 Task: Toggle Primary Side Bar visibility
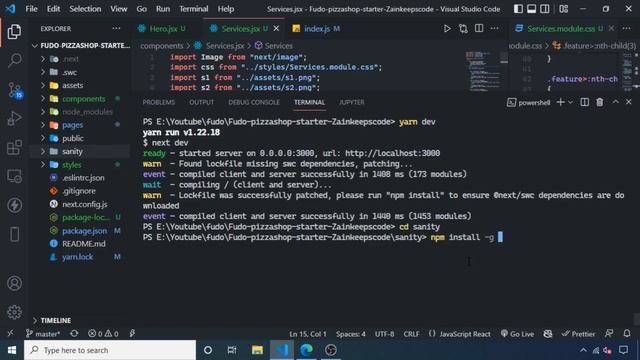518,9
